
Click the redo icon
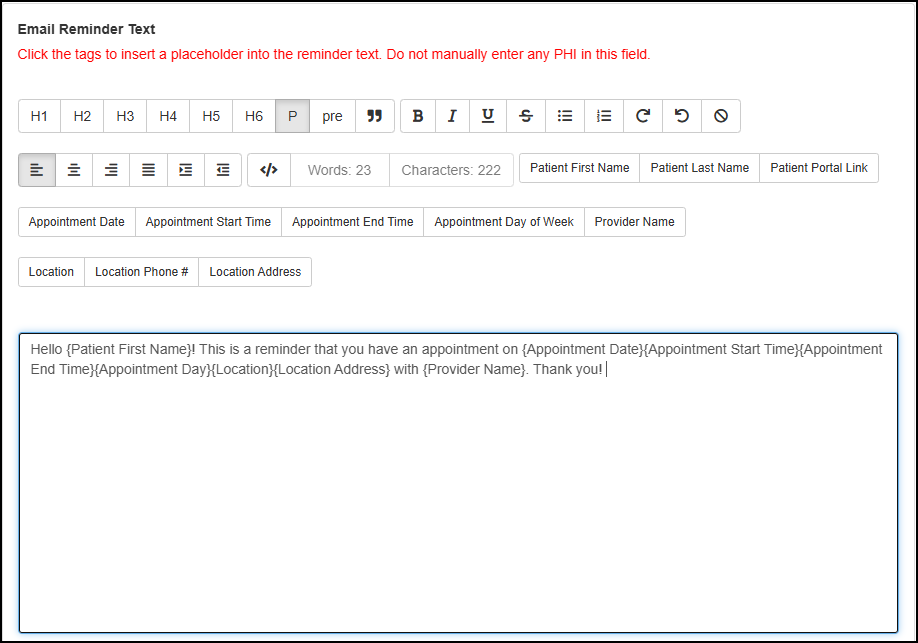pyautogui.click(x=642, y=115)
